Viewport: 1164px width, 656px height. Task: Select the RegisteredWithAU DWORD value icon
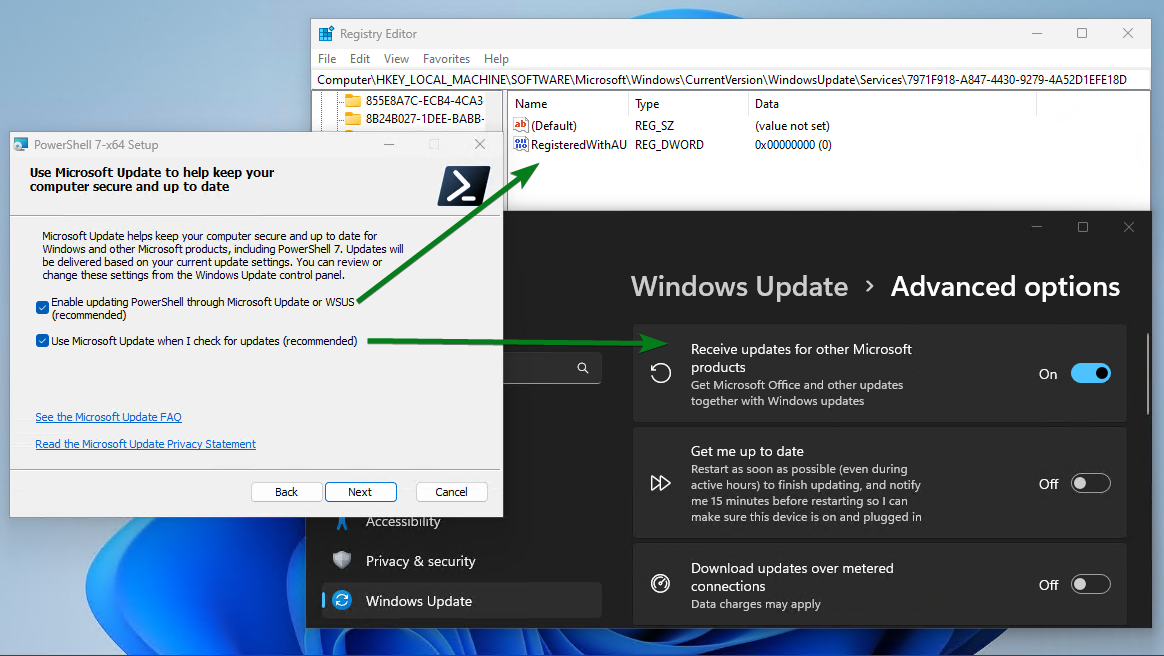tap(520, 145)
